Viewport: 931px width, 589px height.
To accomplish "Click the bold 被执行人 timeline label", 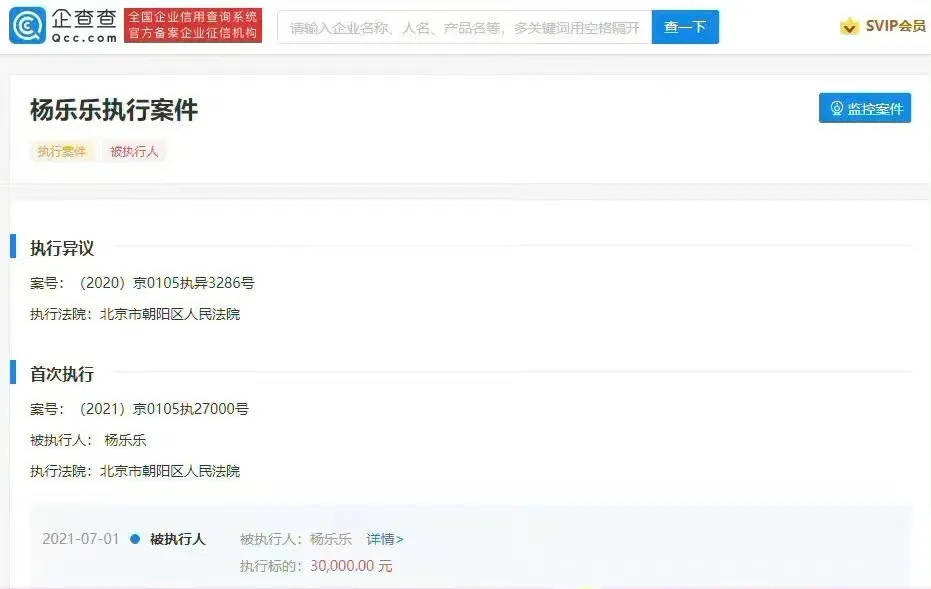I will click(x=178, y=539).
